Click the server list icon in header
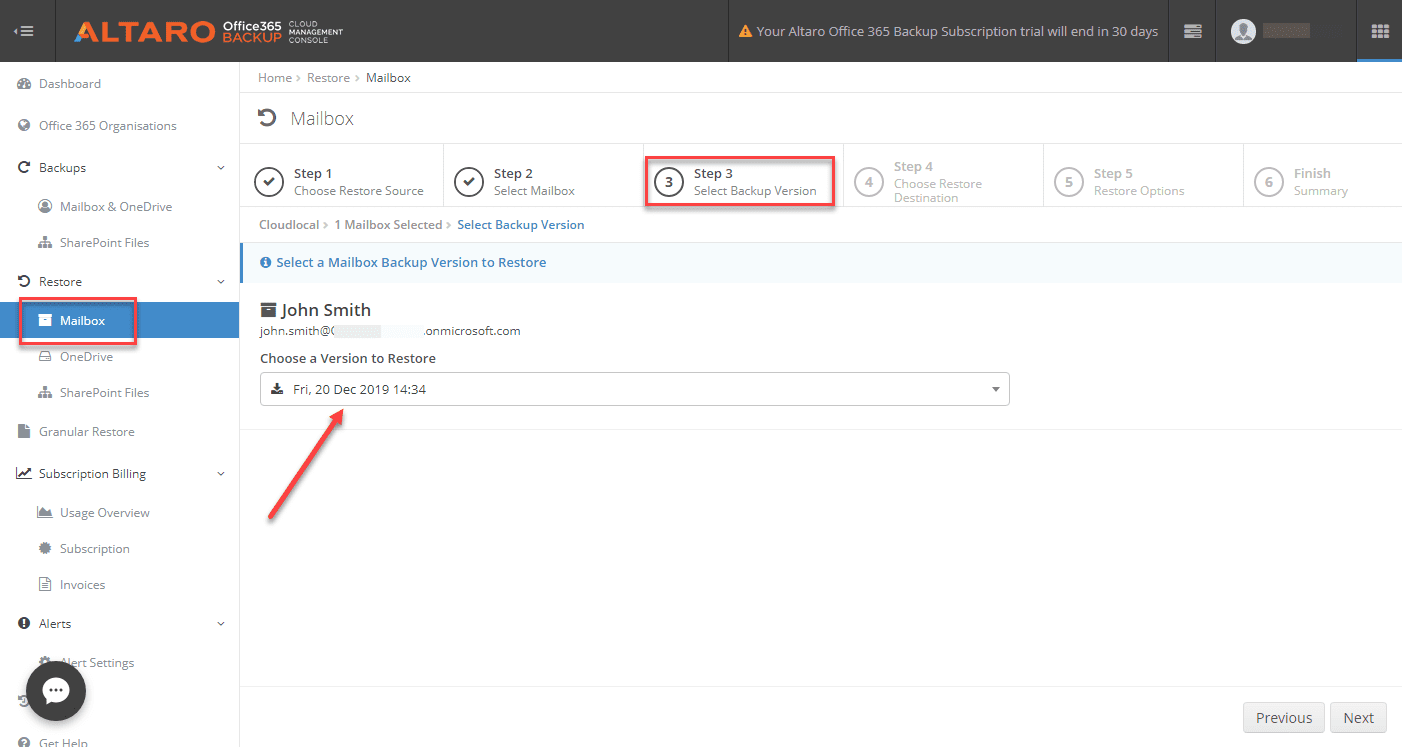 1192,31
